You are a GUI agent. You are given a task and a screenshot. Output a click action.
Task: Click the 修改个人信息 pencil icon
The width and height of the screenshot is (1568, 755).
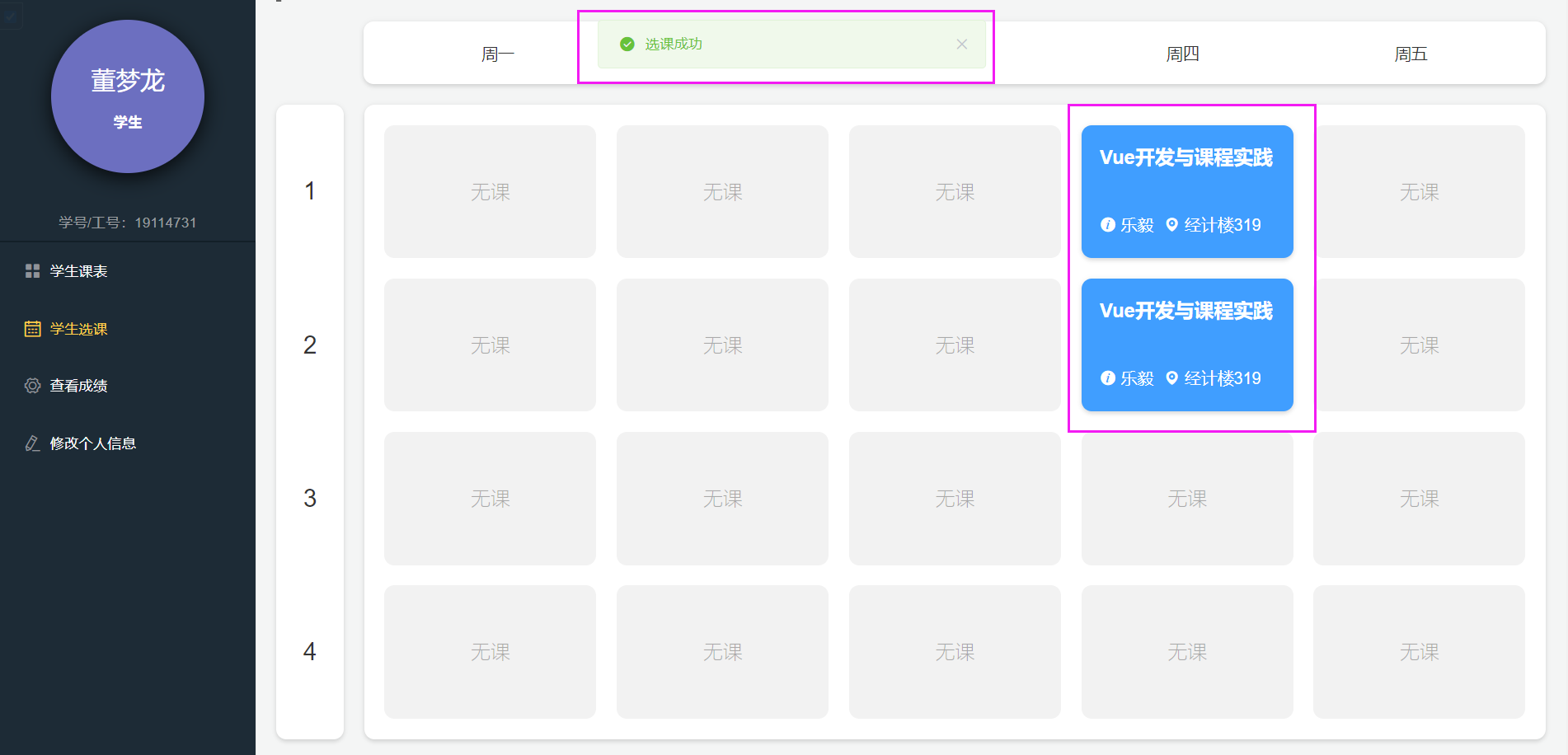point(32,443)
